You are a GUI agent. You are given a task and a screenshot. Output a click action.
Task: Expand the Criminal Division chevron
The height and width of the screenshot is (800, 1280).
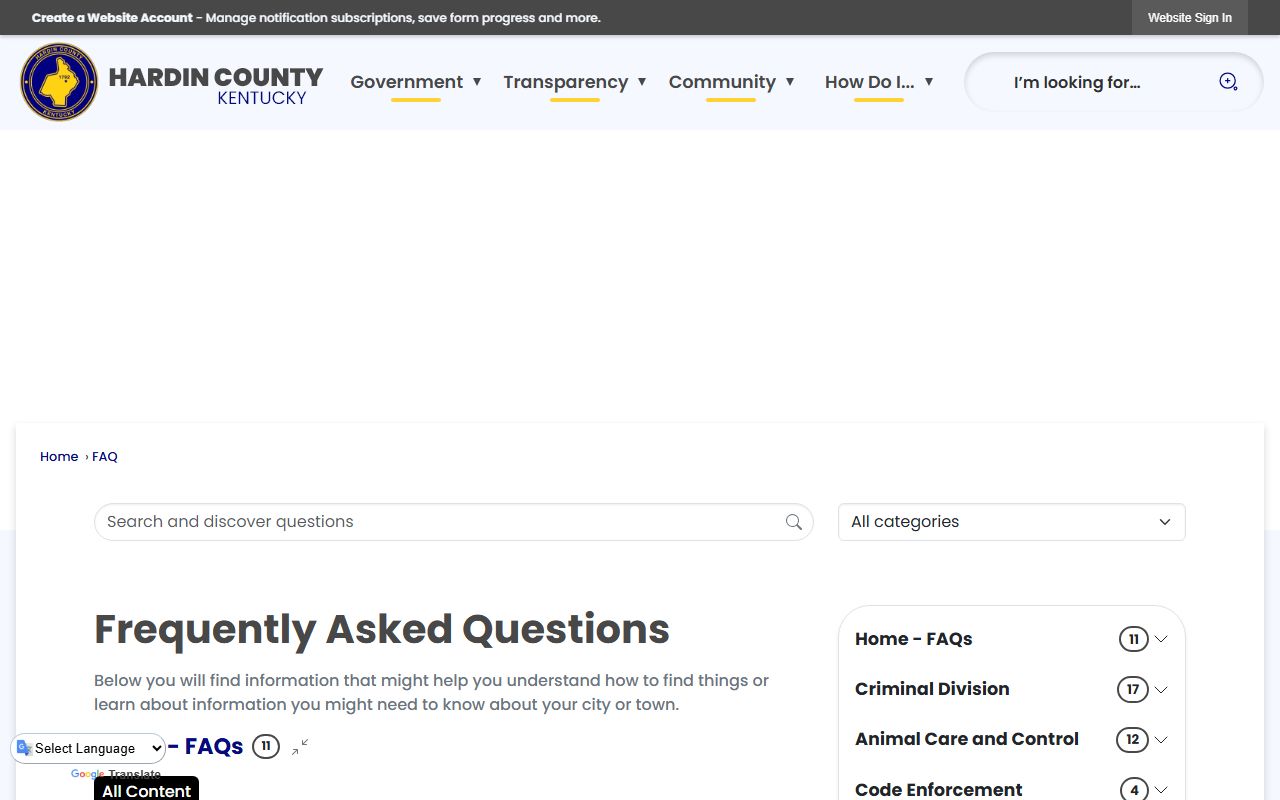point(1161,689)
